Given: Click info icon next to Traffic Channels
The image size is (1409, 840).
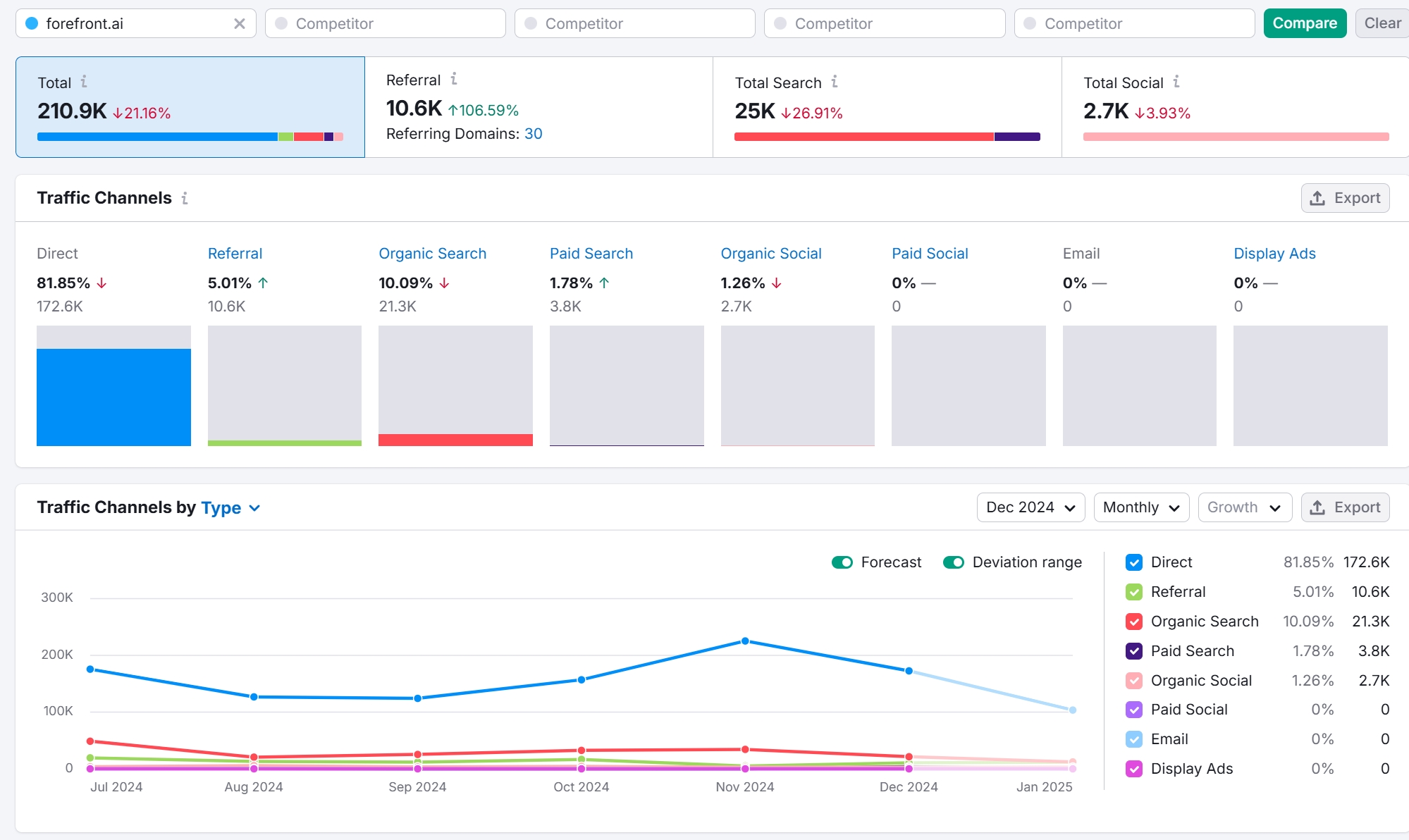Looking at the screenshot, I should click(185, 198).
